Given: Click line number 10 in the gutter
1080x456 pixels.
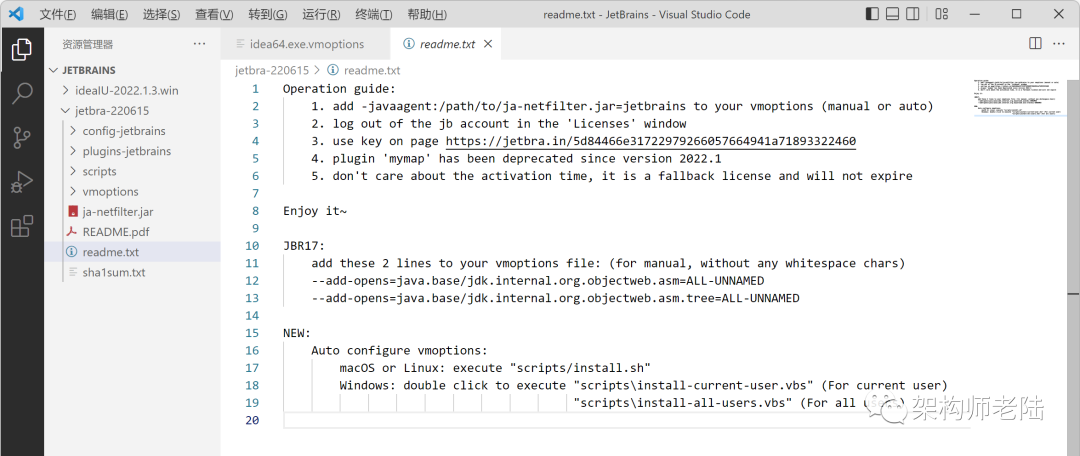Looking at the screenshot, I should (252, 246).
